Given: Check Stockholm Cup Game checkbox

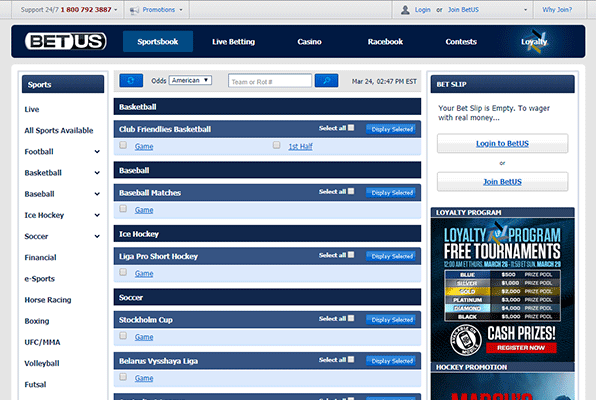Looking at the screenshot, I should click(123, 336).
